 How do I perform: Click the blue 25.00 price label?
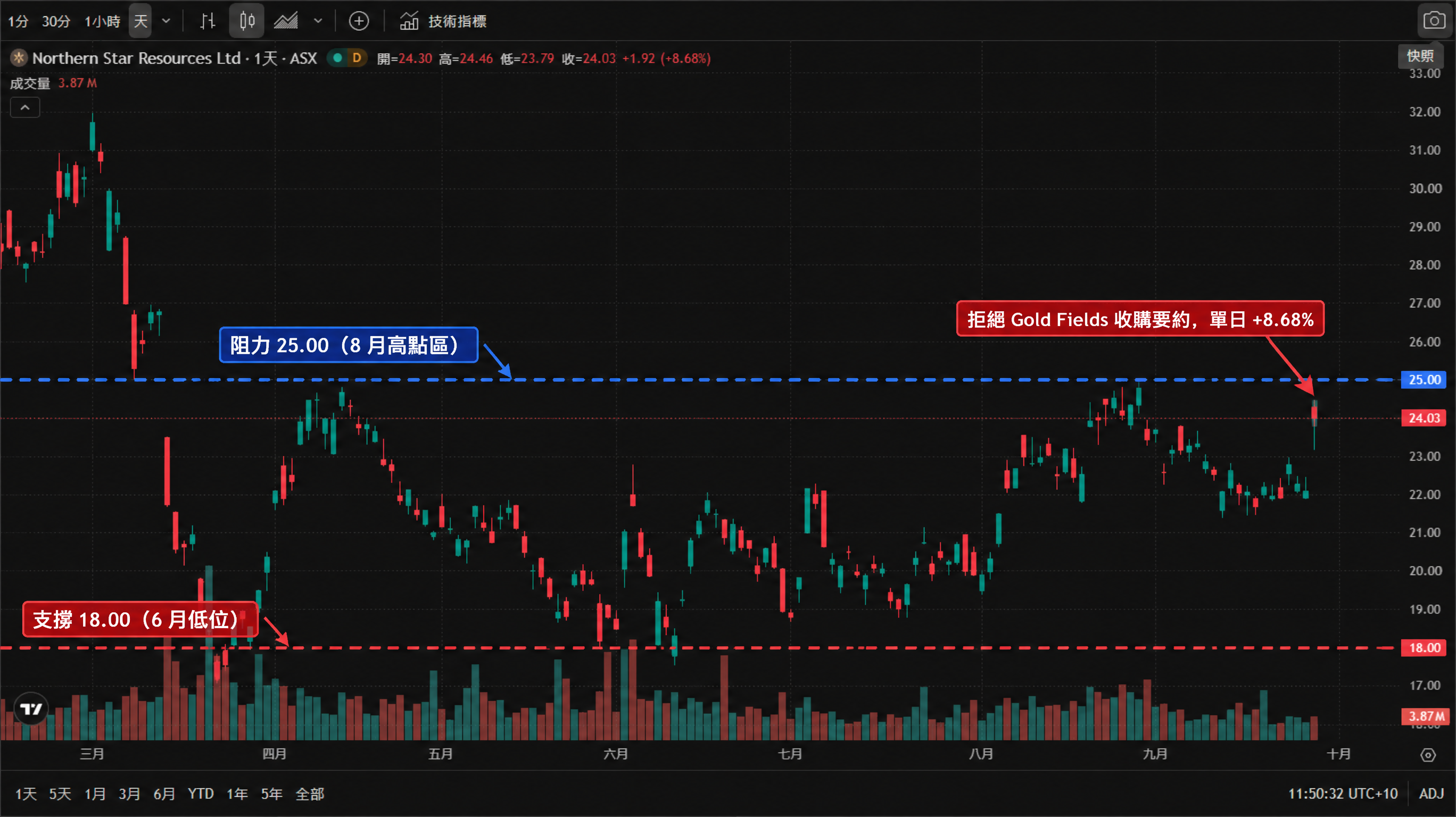tap(1425, 380)
